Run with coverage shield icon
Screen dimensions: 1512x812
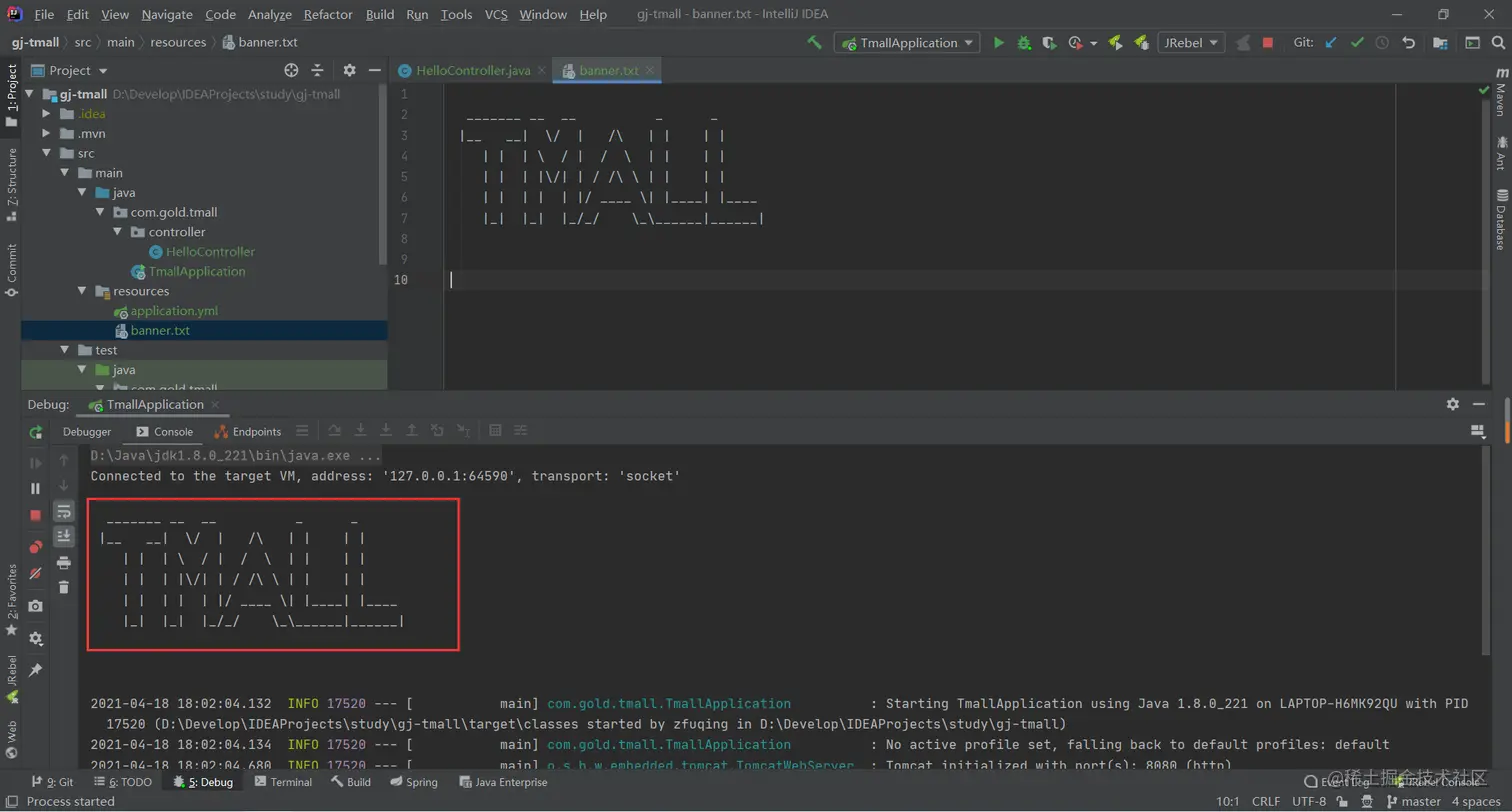[x=1049, y=43]
